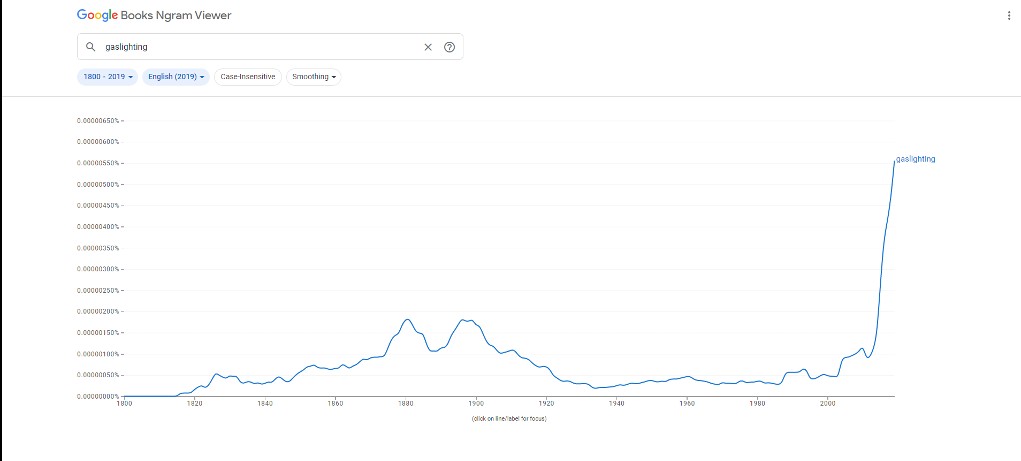Click the "click on line/label for focus" hint
This screenshot has width=1021, height=461.
509,418
